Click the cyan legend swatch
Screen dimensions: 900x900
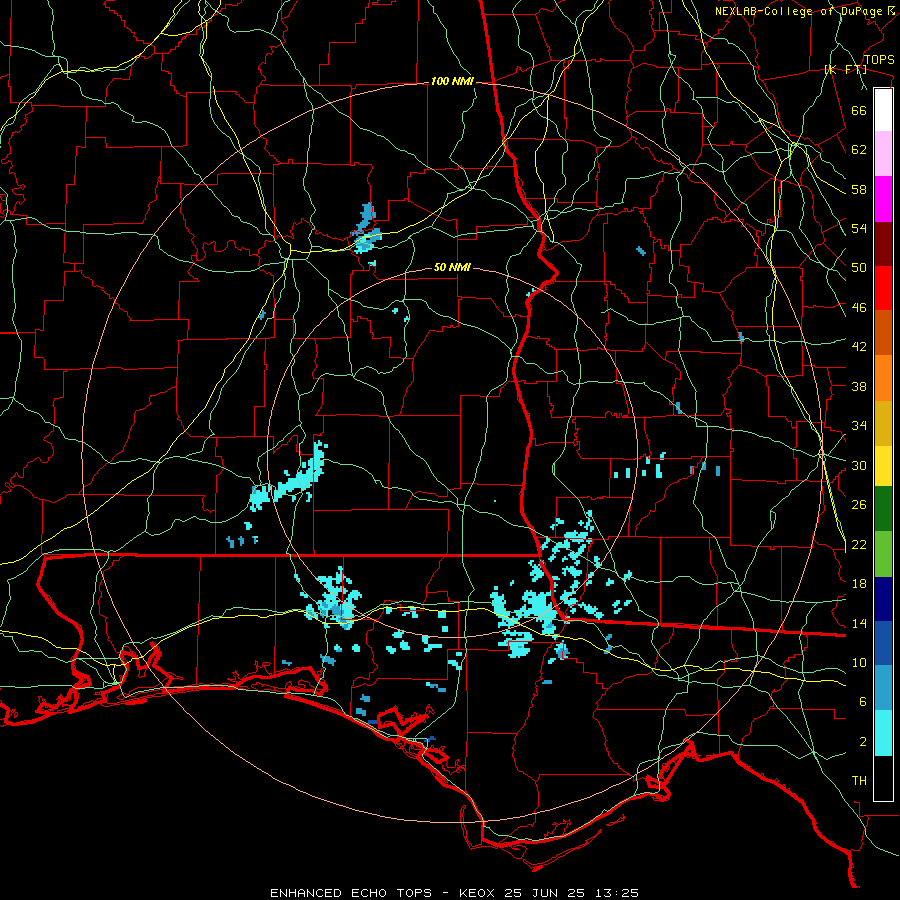[x=883, y=733]
